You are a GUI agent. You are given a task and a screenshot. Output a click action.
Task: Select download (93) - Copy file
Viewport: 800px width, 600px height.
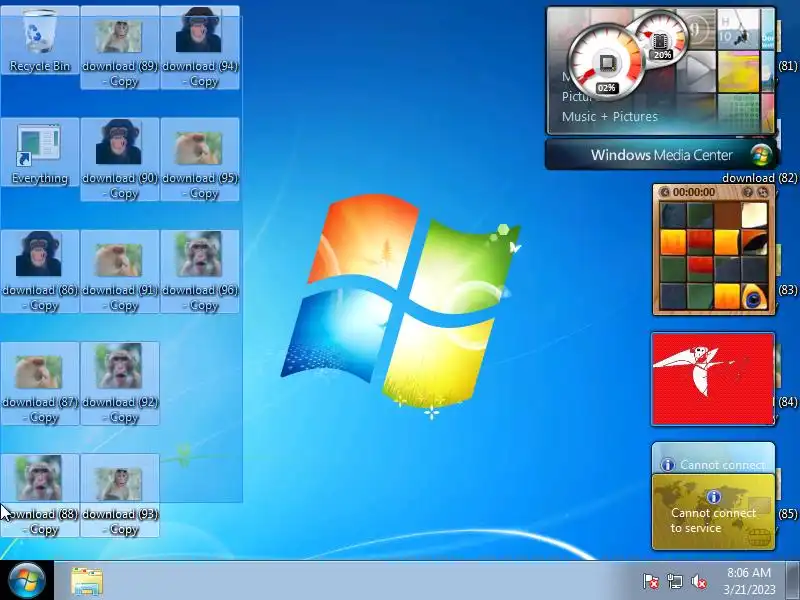(x=119, y=495)
